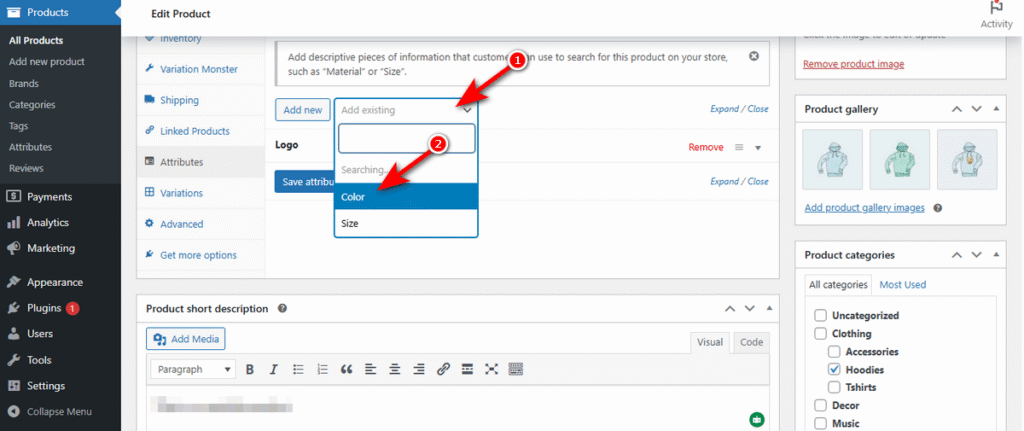Toggle the editor toolbar (kitchen sink)

(515, 370)
